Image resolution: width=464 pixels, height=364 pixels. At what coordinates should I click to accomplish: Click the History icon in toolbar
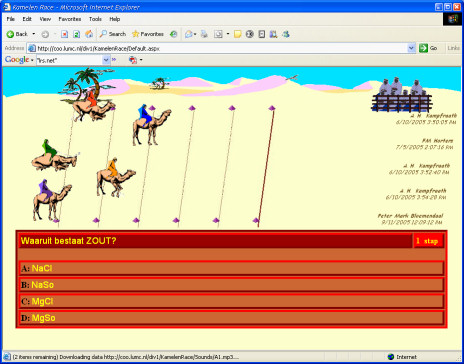click(174, 34)
